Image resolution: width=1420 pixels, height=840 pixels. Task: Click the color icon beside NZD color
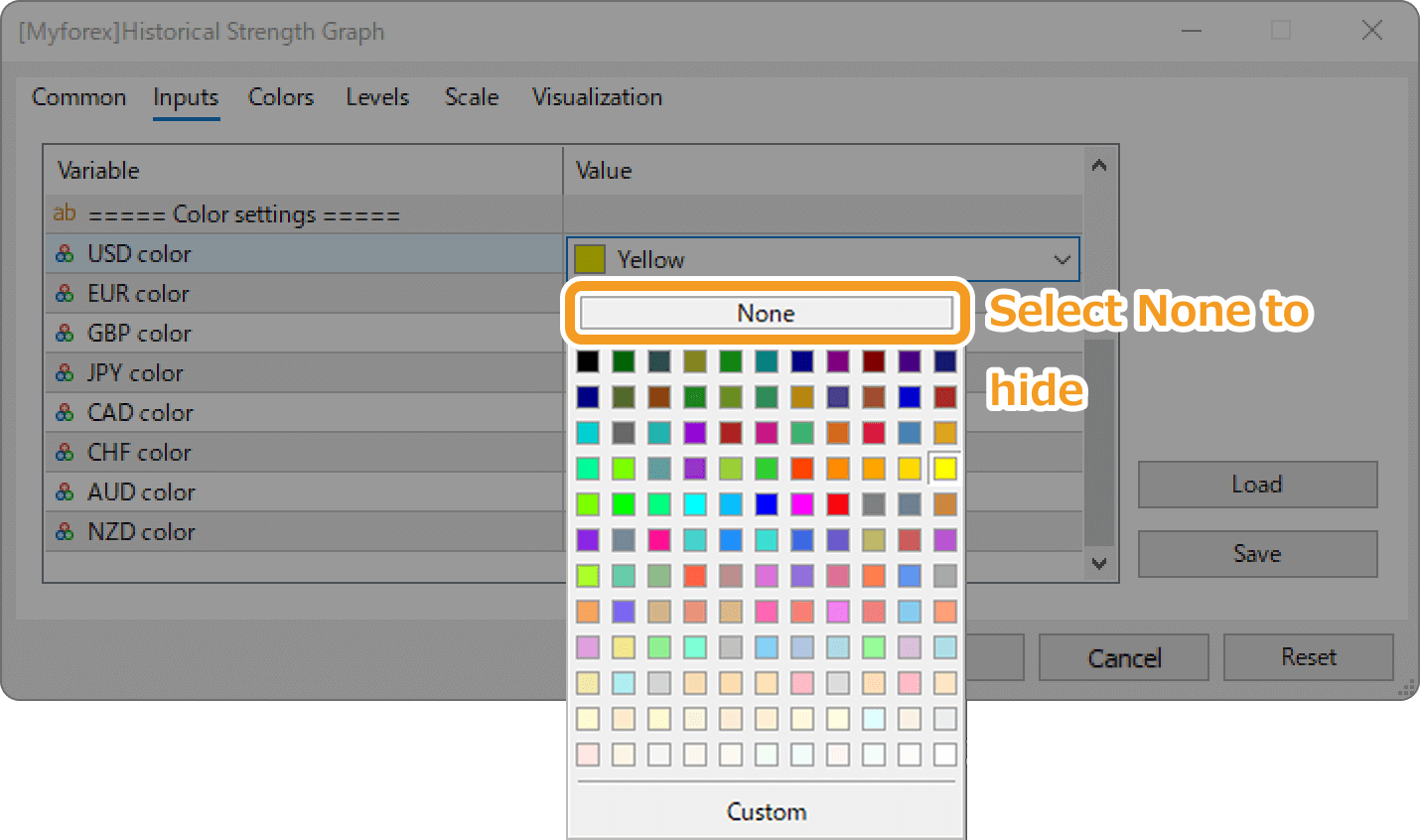65,532
